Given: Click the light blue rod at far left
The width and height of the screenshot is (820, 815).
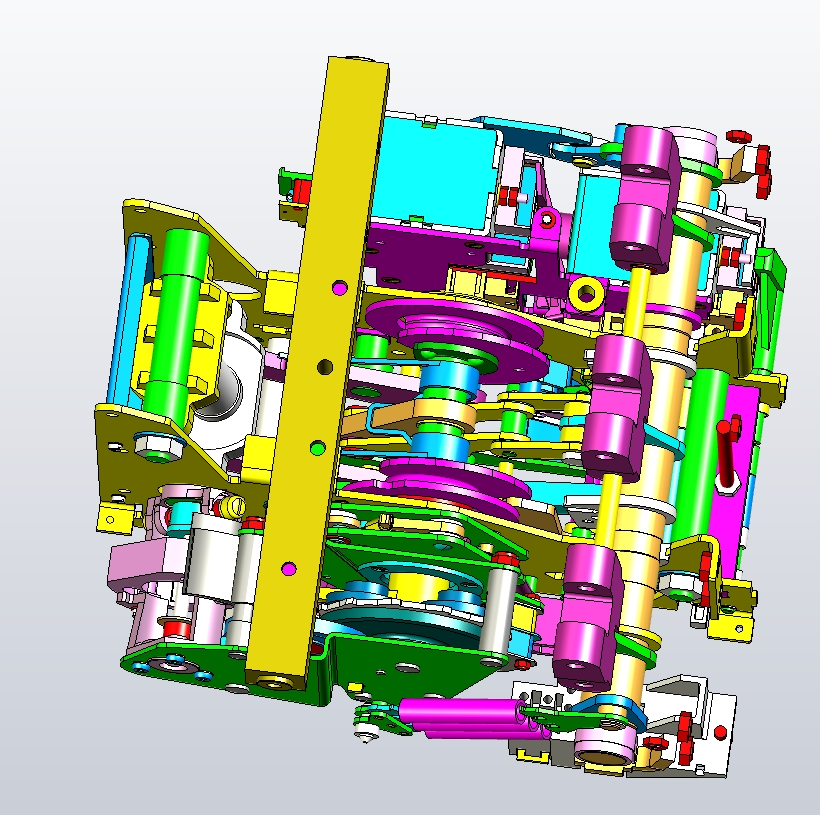Looking at the screenshot, I should click(128, 319).
